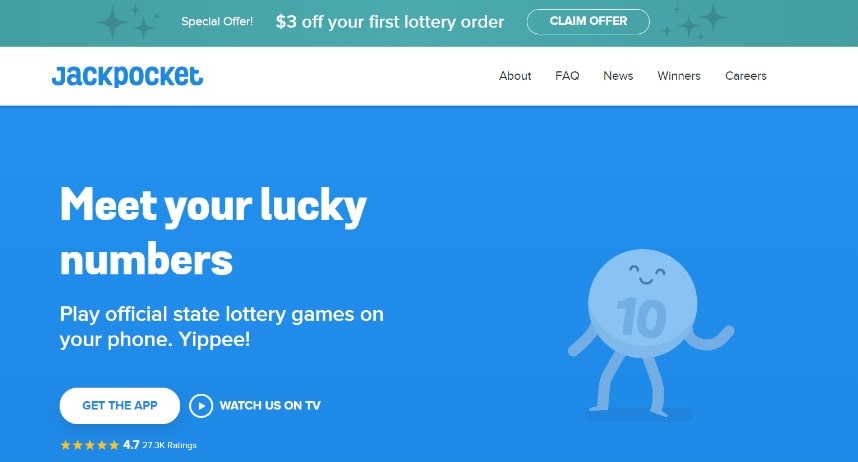Click the $3 off lottery order text
This screenshot has width=858, height=462.
390,22
